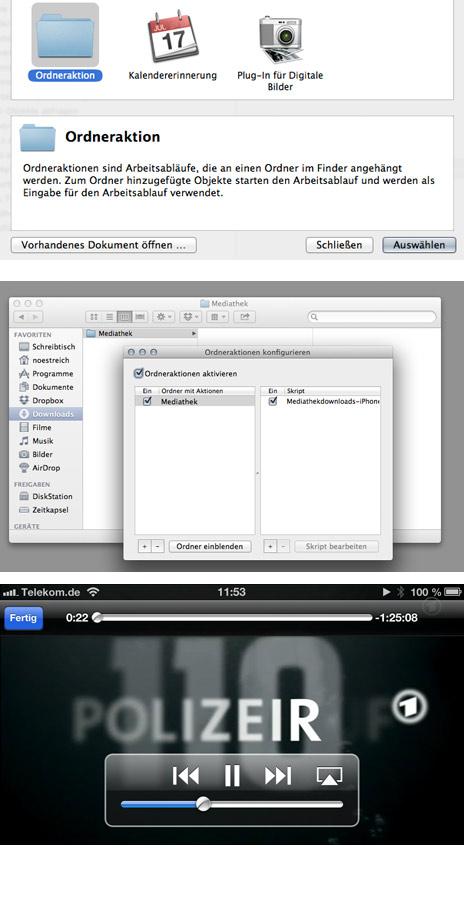Select the Mediathekdownloads-iPhone script row
This screenshot has width=464, height=900.
(x=320, y=402)
